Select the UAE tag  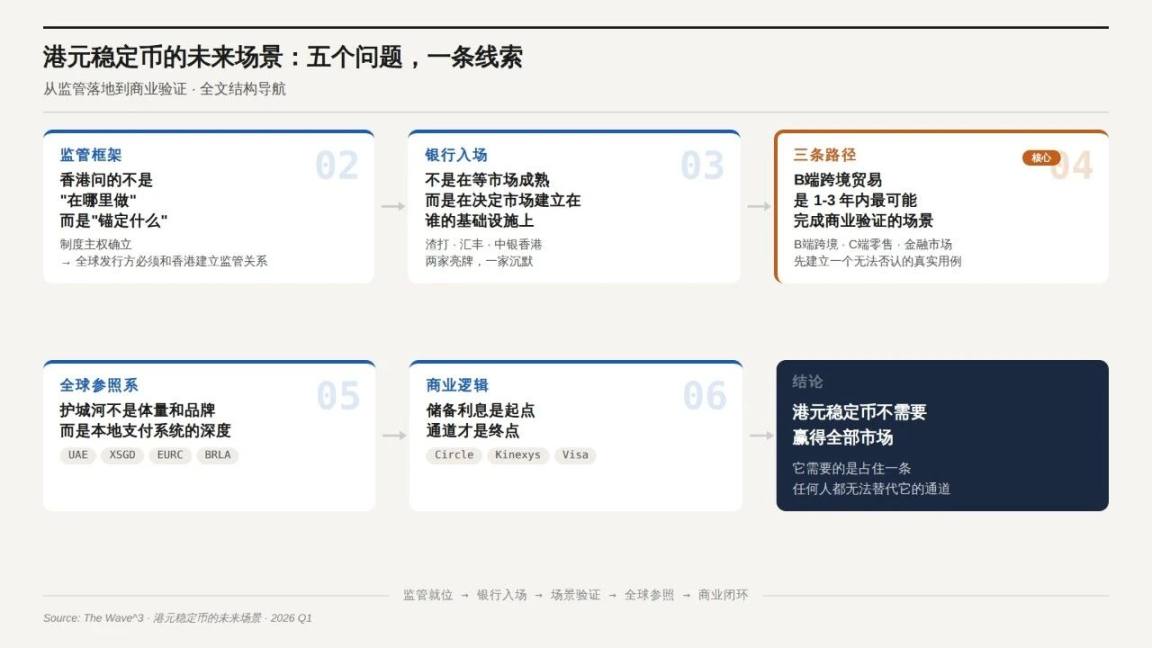(x=78, y=455)
